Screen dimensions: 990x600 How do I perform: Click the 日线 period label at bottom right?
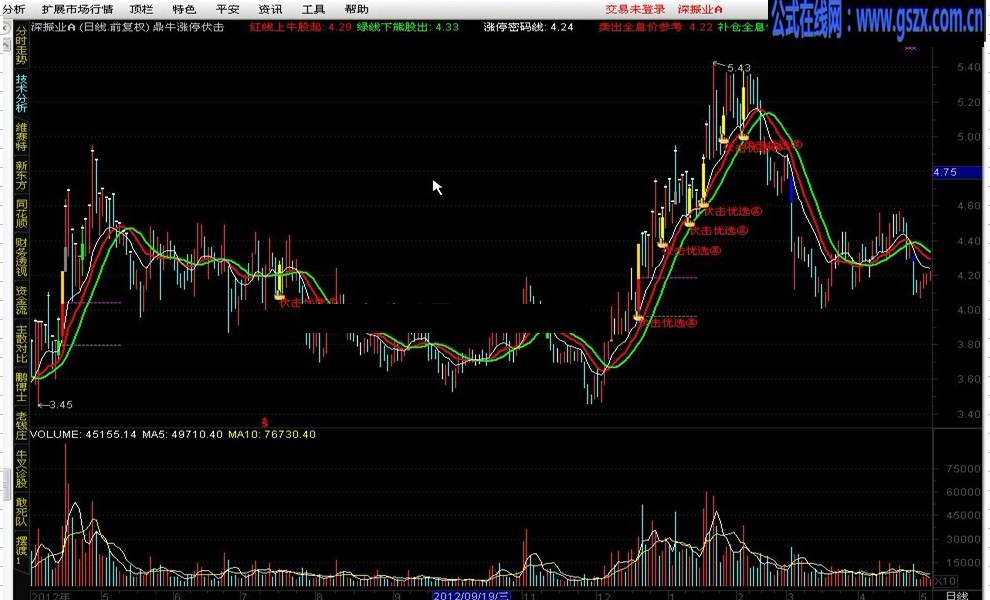click(x=957, y=596)
